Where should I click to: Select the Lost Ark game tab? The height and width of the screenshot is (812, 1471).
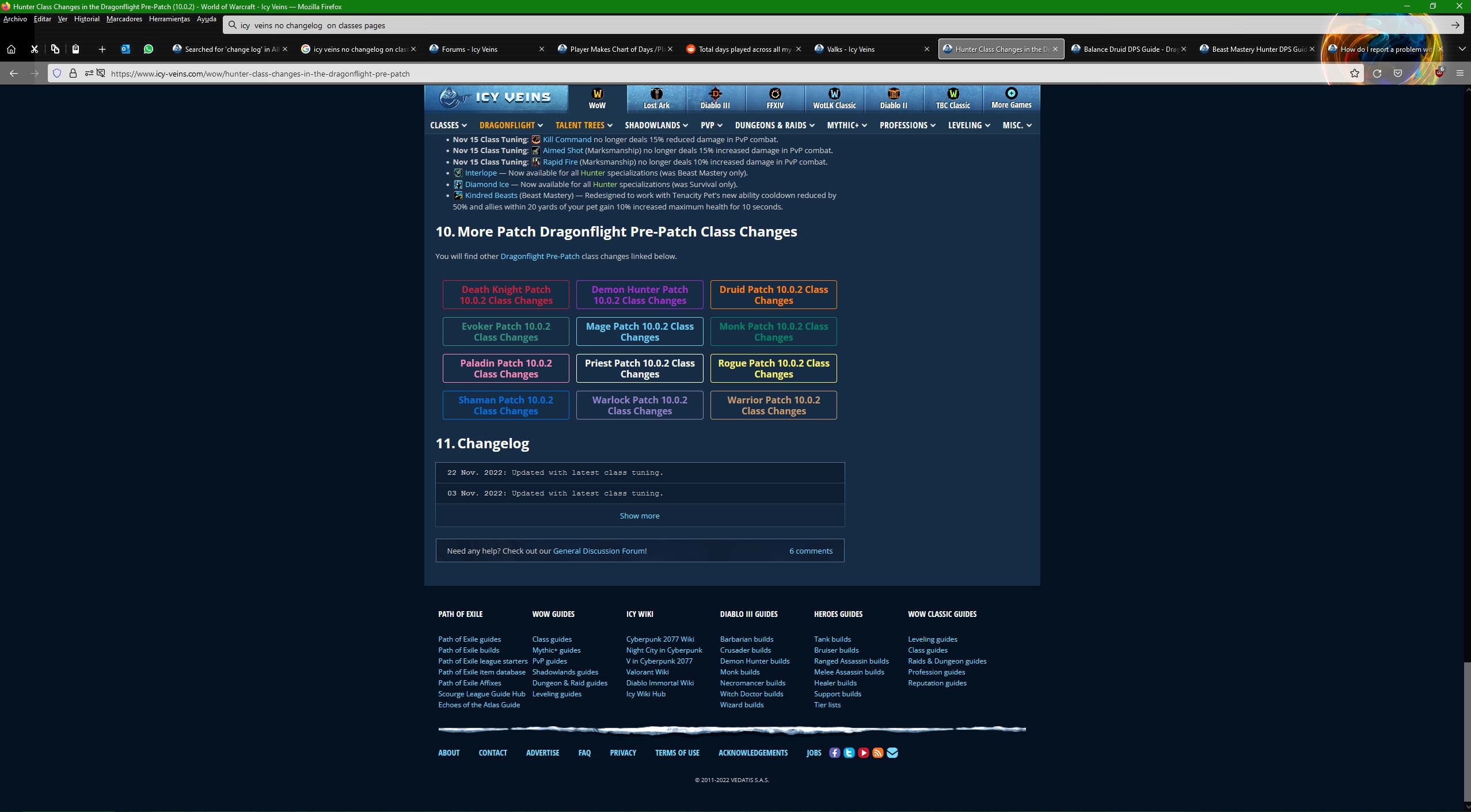pyautogui.click(x=656, y=98)
